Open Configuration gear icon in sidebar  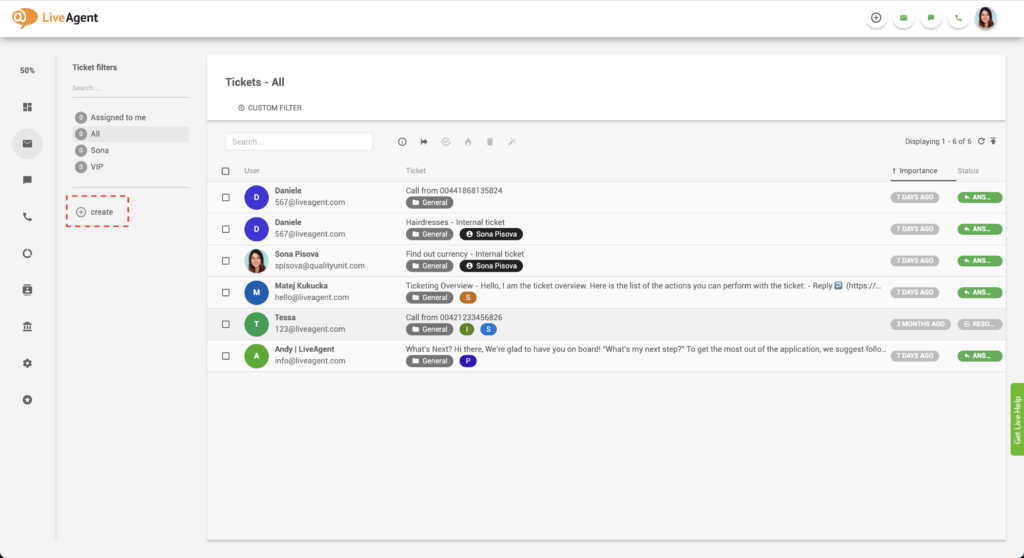pyautogui.click(x=27, y=363)
